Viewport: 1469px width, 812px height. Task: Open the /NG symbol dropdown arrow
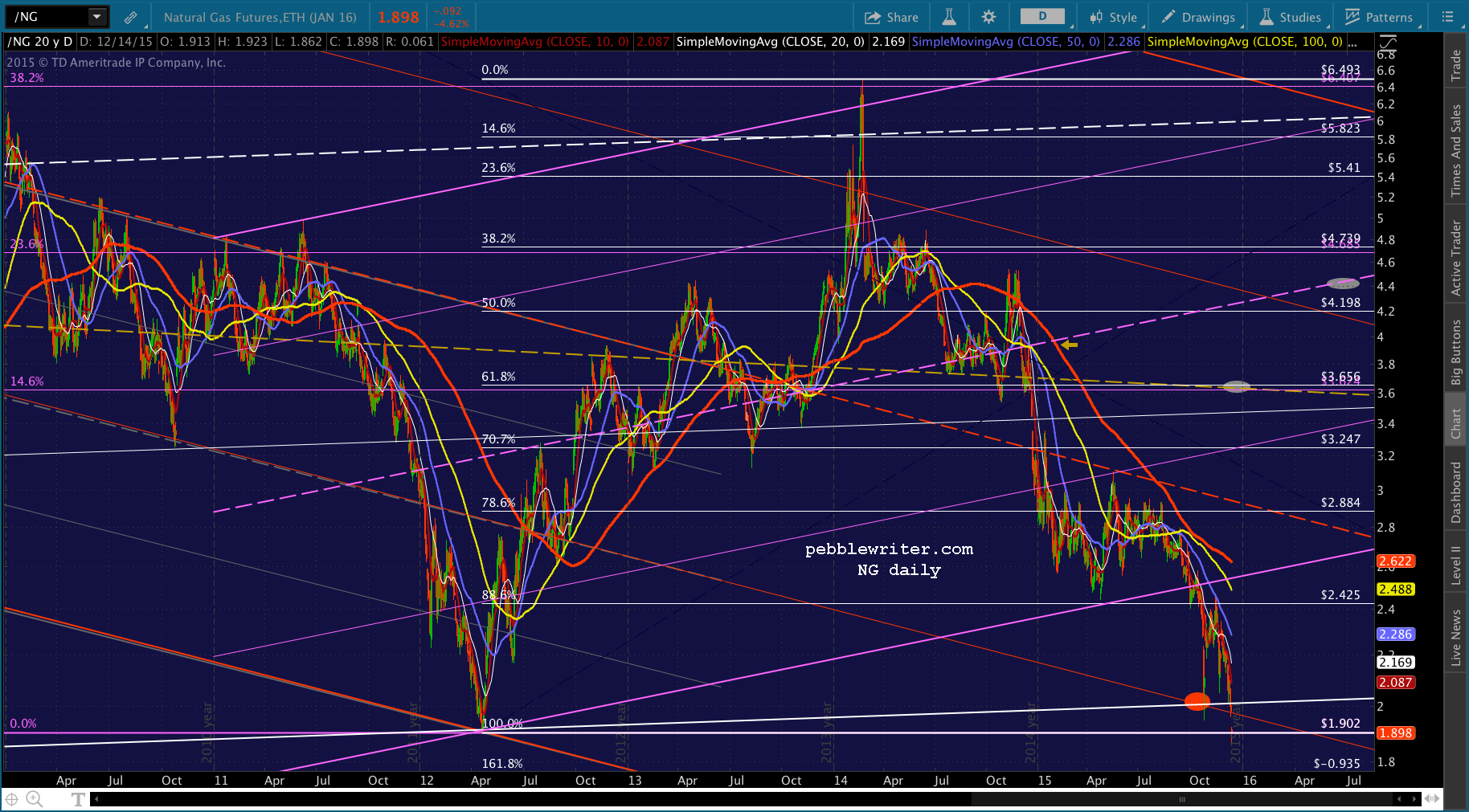pos(97,16)
